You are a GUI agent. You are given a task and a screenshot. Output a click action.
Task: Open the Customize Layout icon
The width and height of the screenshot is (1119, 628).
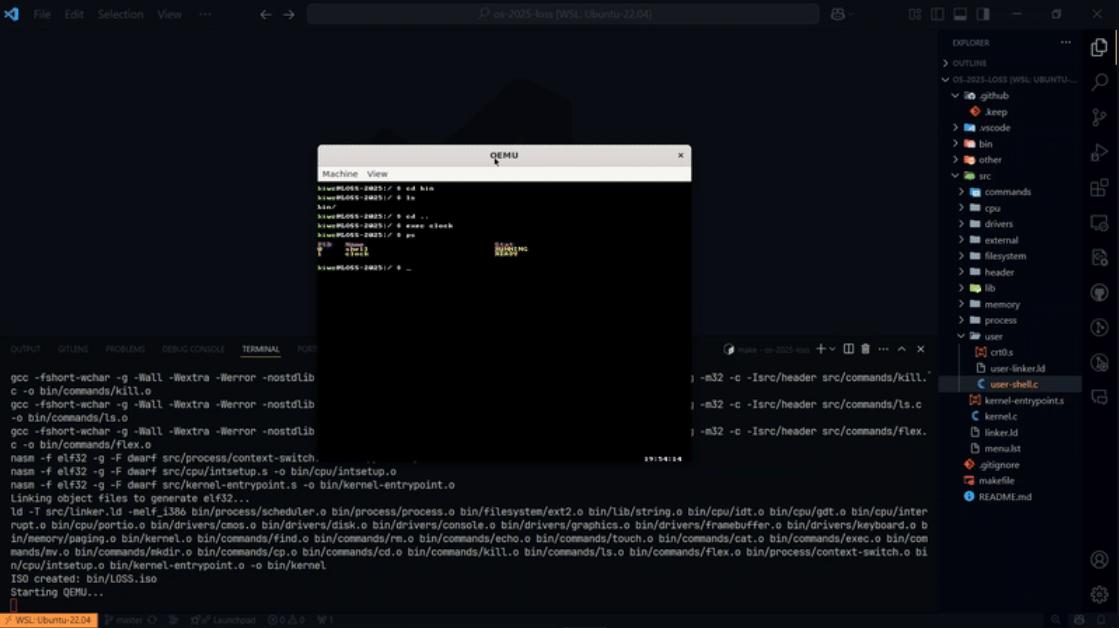point(915,14)
